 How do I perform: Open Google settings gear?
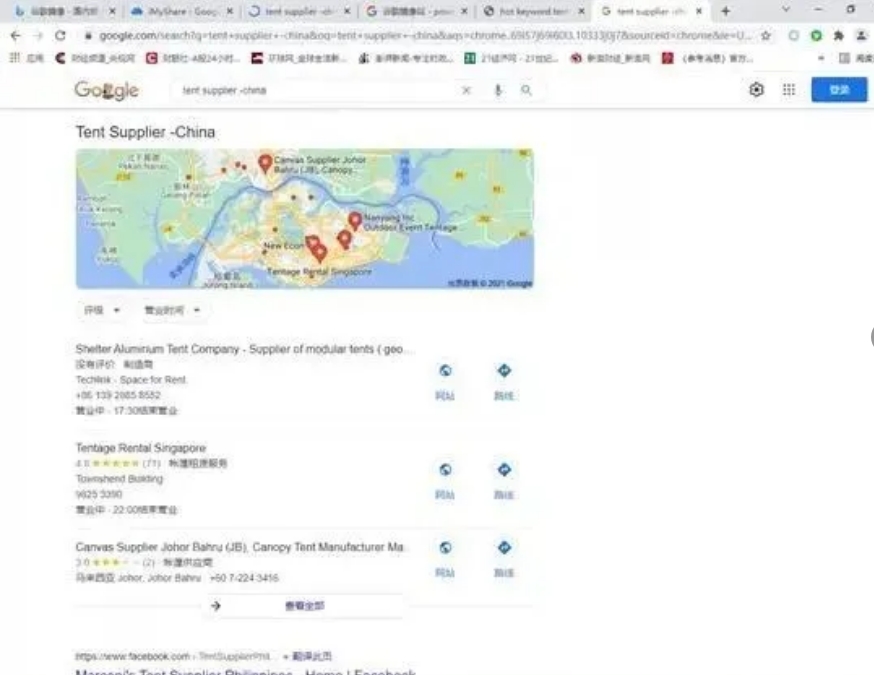756,90
